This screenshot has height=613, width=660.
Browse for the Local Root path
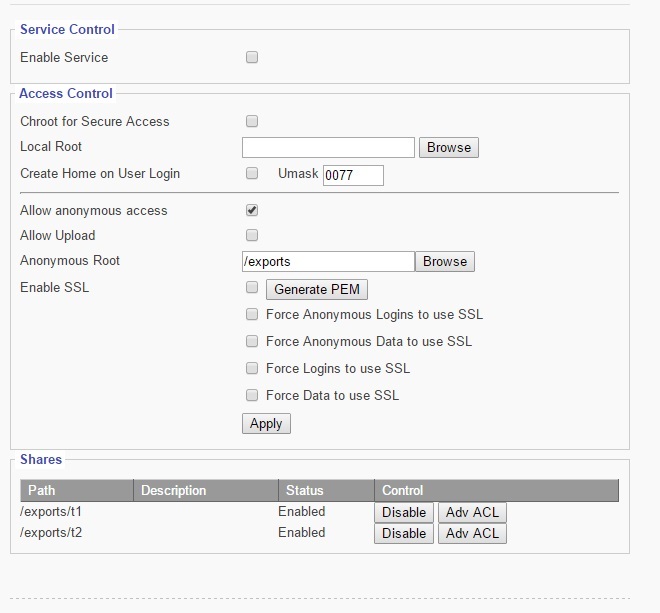tap(448, 148)
